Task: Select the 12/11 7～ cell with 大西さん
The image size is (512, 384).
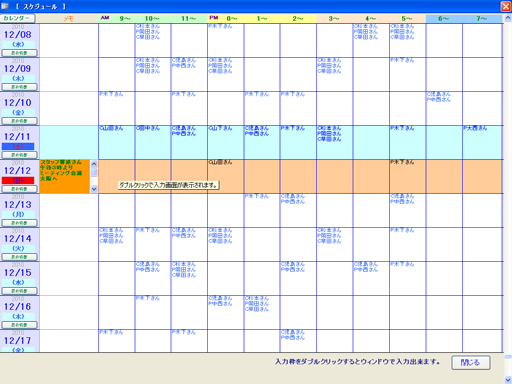Action: coord(482,142)
